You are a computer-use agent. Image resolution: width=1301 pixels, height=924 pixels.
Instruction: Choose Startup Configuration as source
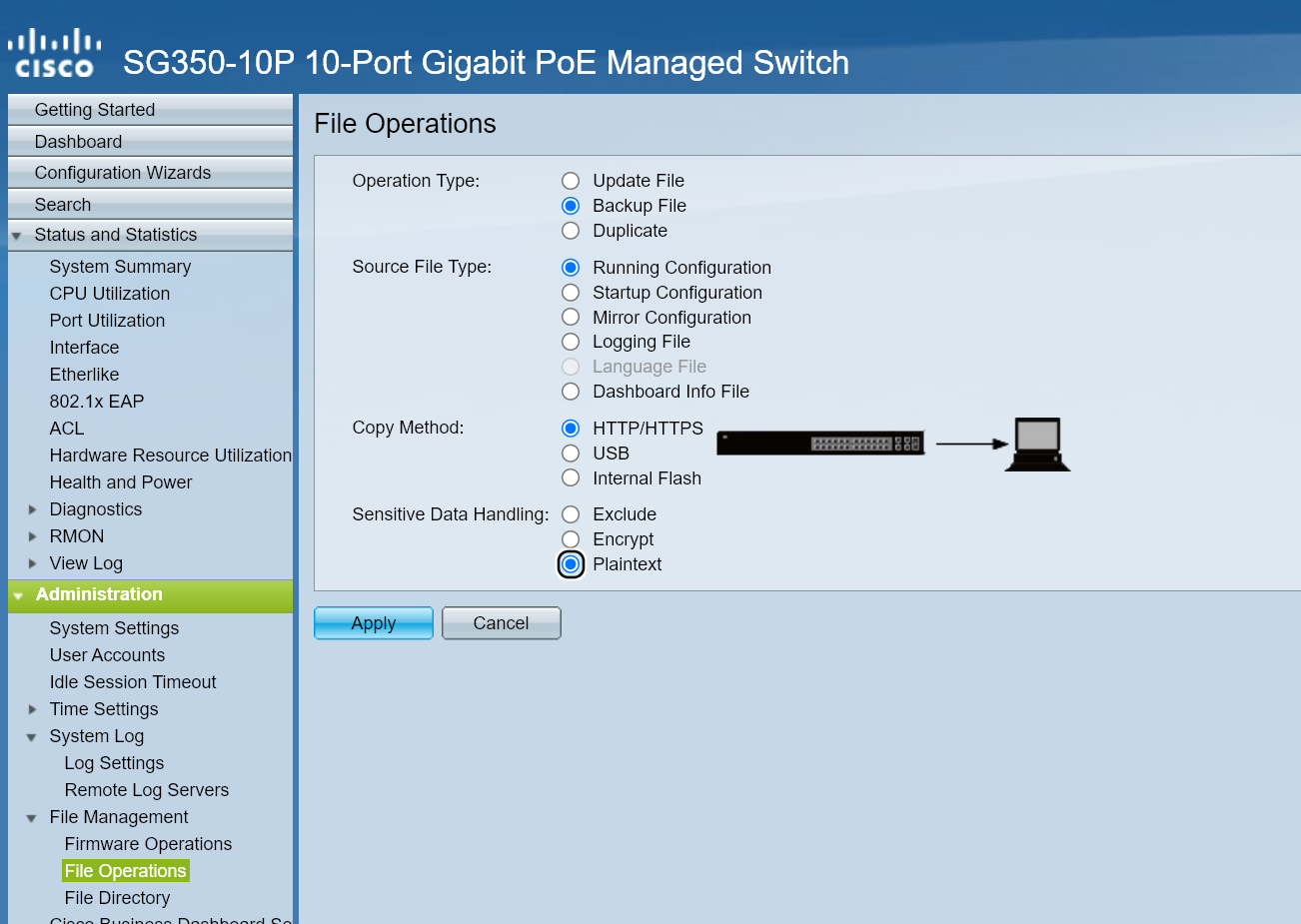pos(571,293)
